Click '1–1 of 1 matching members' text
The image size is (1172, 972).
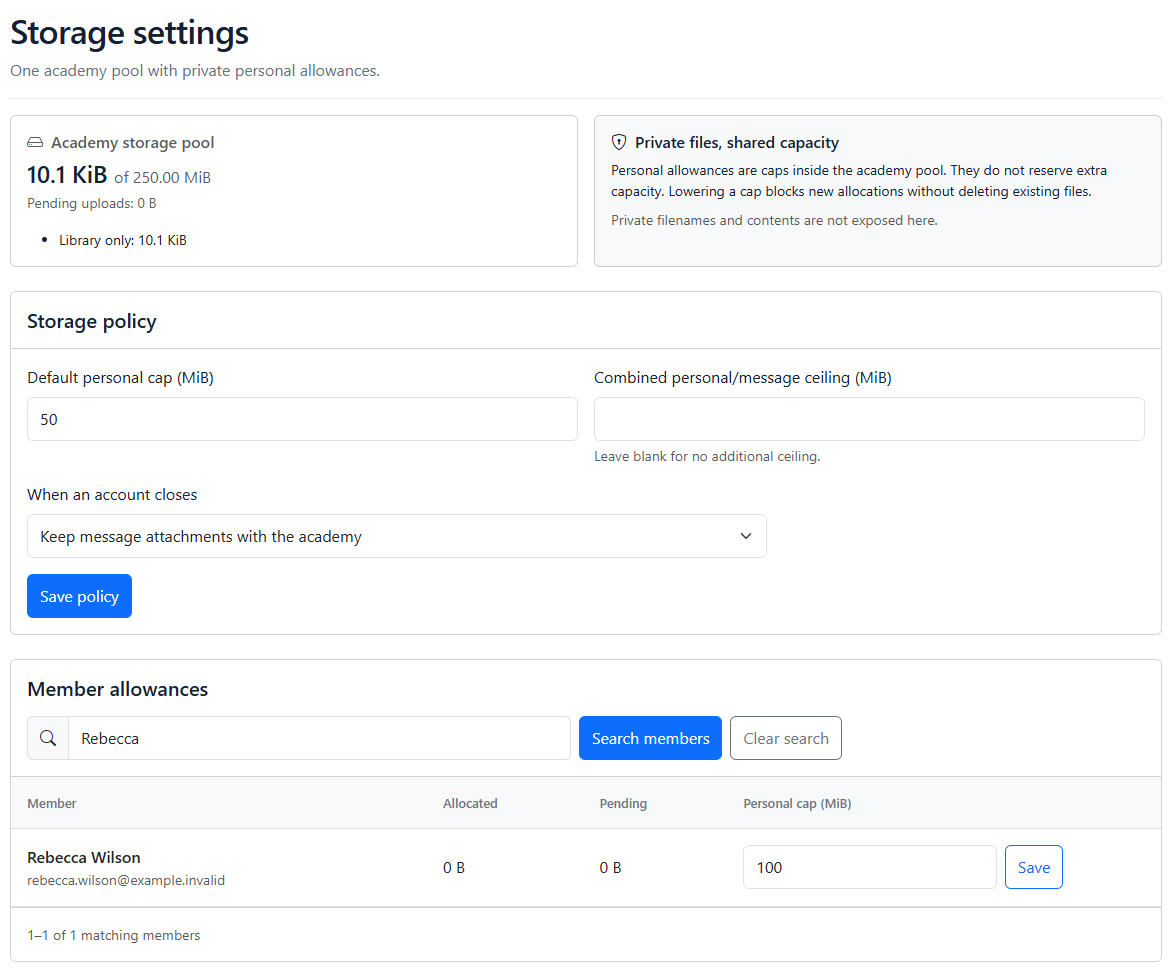click(x=114, y=936)
